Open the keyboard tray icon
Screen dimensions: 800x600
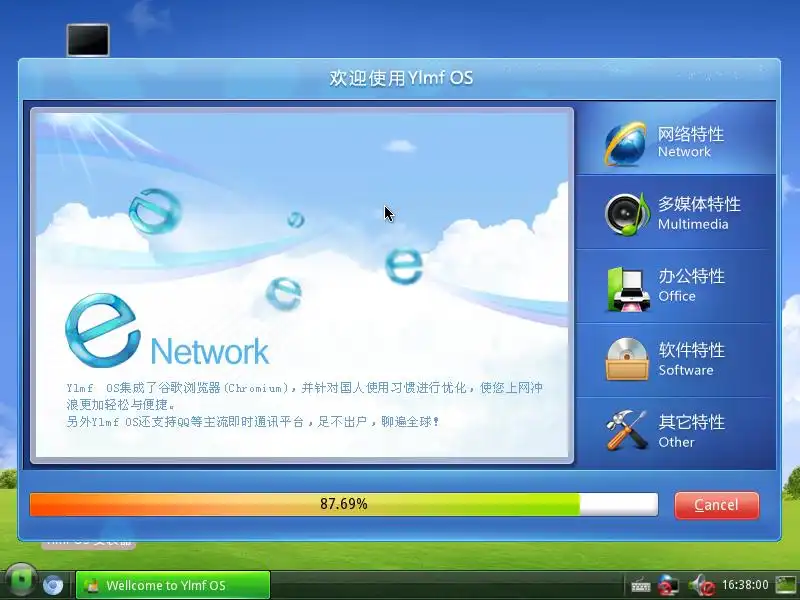tap(640, 585)
